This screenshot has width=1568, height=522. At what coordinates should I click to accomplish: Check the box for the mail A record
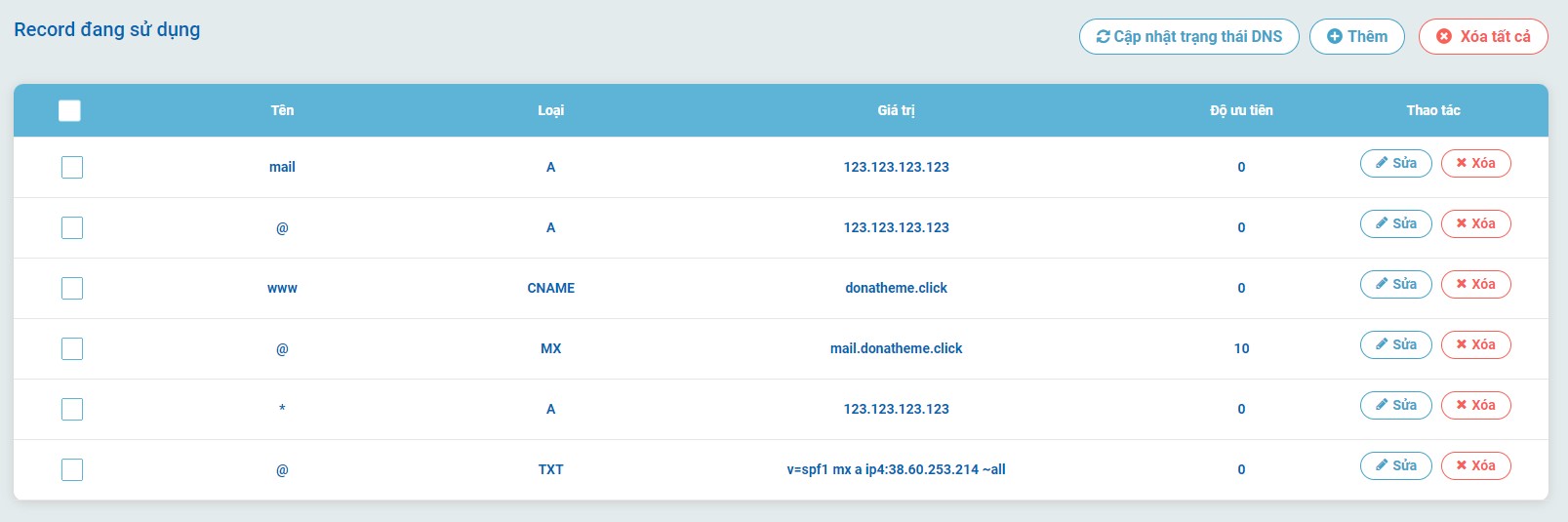[72, 167]
